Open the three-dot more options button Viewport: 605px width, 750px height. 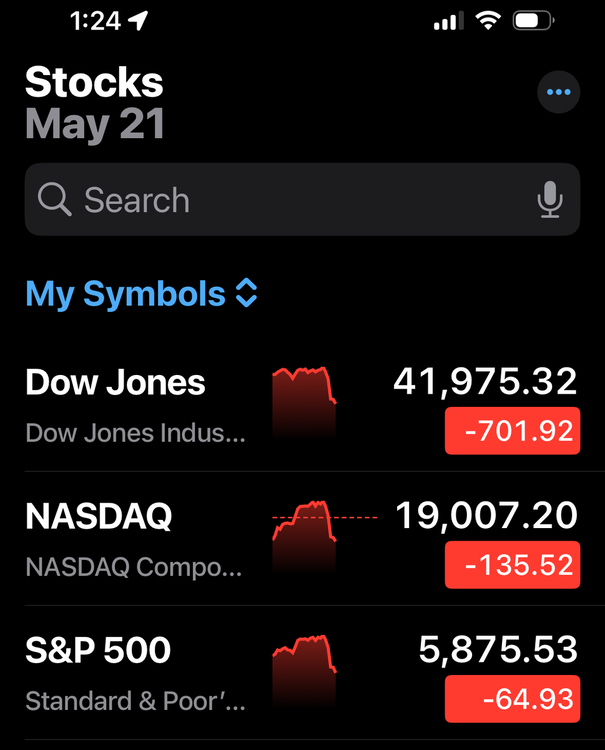(x=558, y=92)
